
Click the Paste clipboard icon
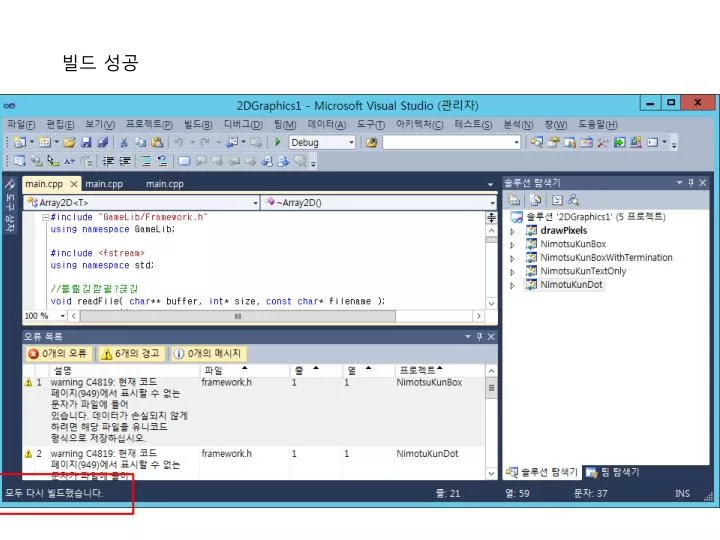click(157, 142)
